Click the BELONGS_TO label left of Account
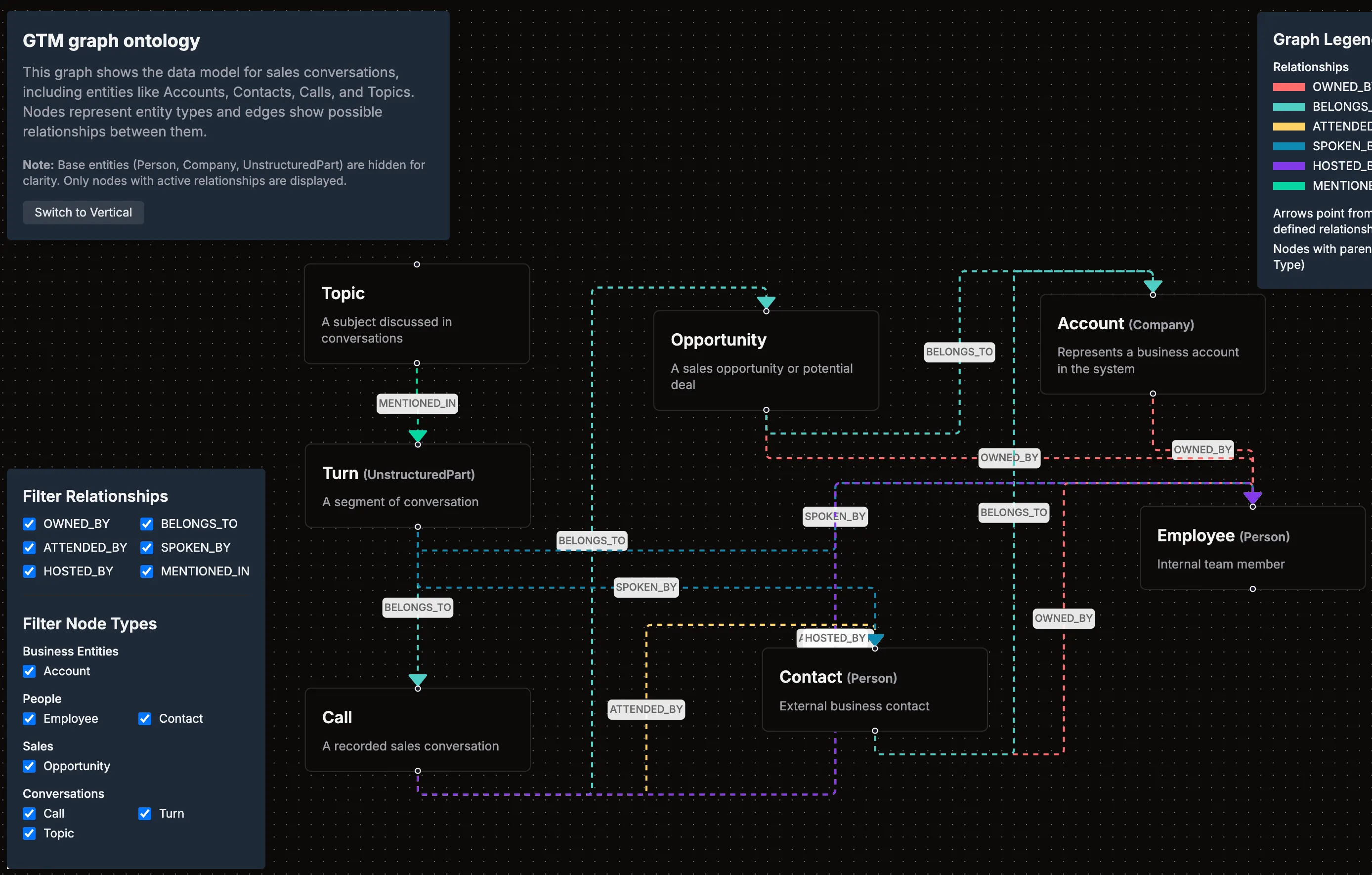Screen dimensions: 1372x875 (959, 351)
